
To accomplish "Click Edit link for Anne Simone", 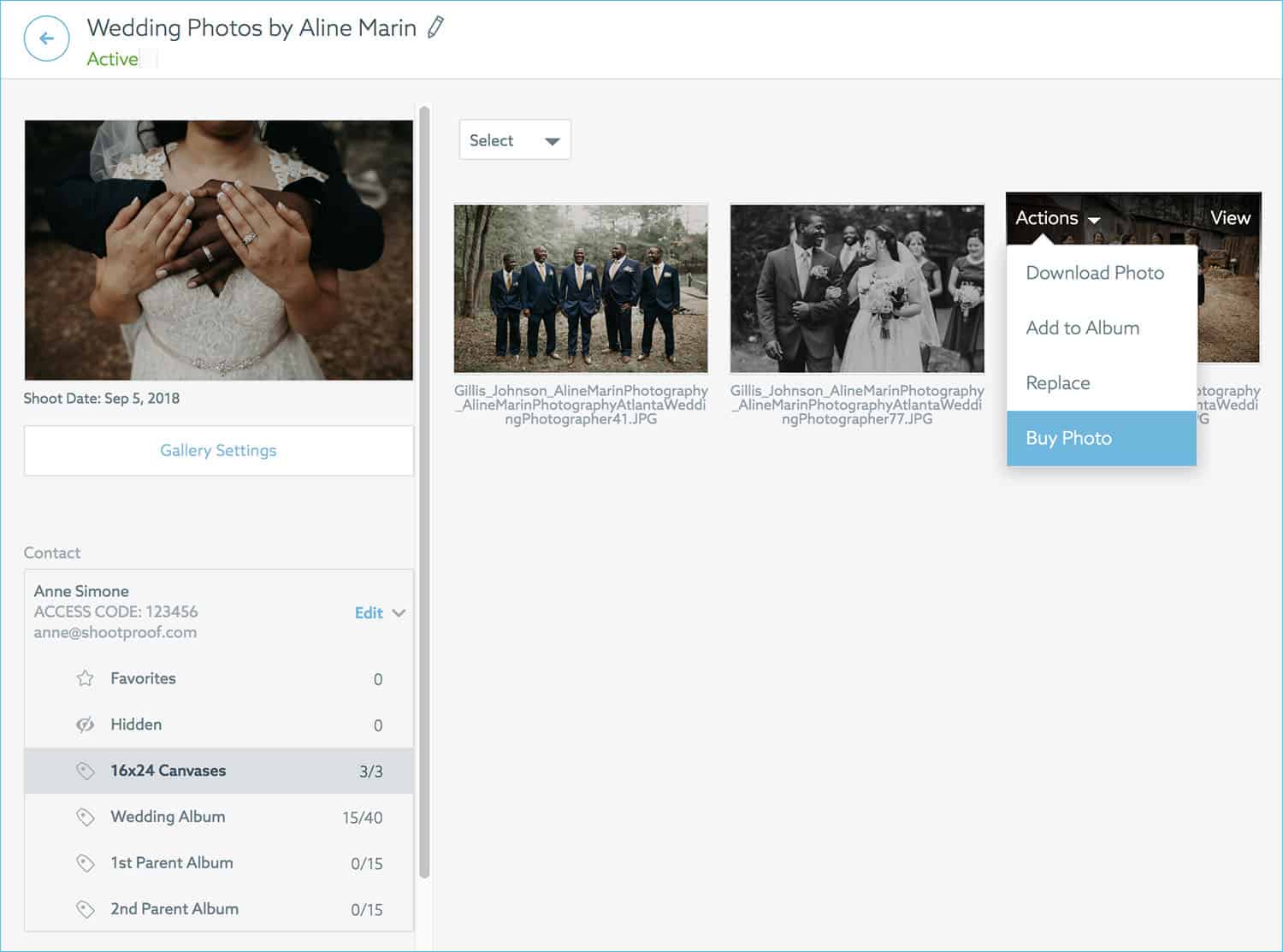I will coord(368,612).
